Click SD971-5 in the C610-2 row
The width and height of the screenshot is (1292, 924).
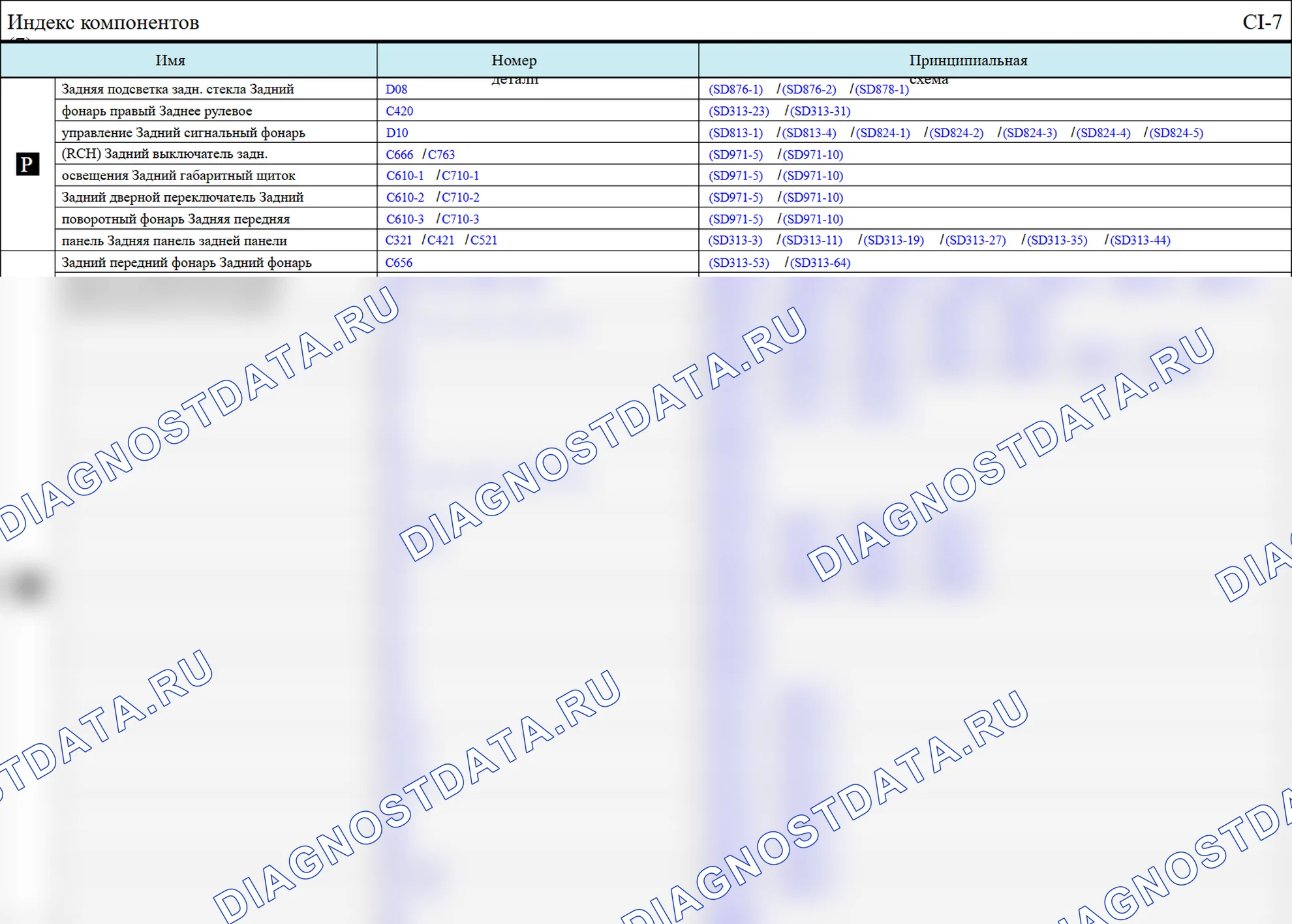click(x=735, y=197)
